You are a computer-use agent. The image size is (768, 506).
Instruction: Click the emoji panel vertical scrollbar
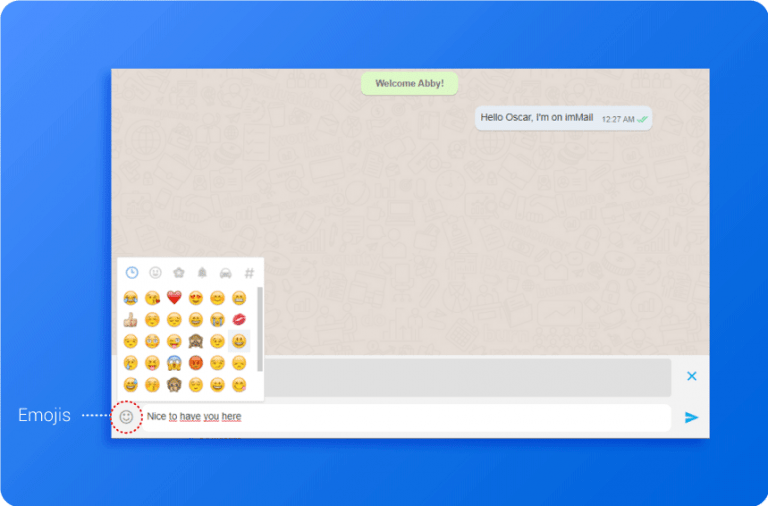coord(260,329)
